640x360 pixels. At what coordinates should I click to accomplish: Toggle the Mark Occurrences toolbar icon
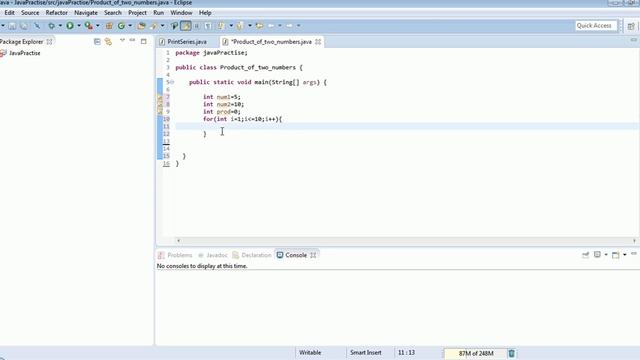[x=186, y=26]
